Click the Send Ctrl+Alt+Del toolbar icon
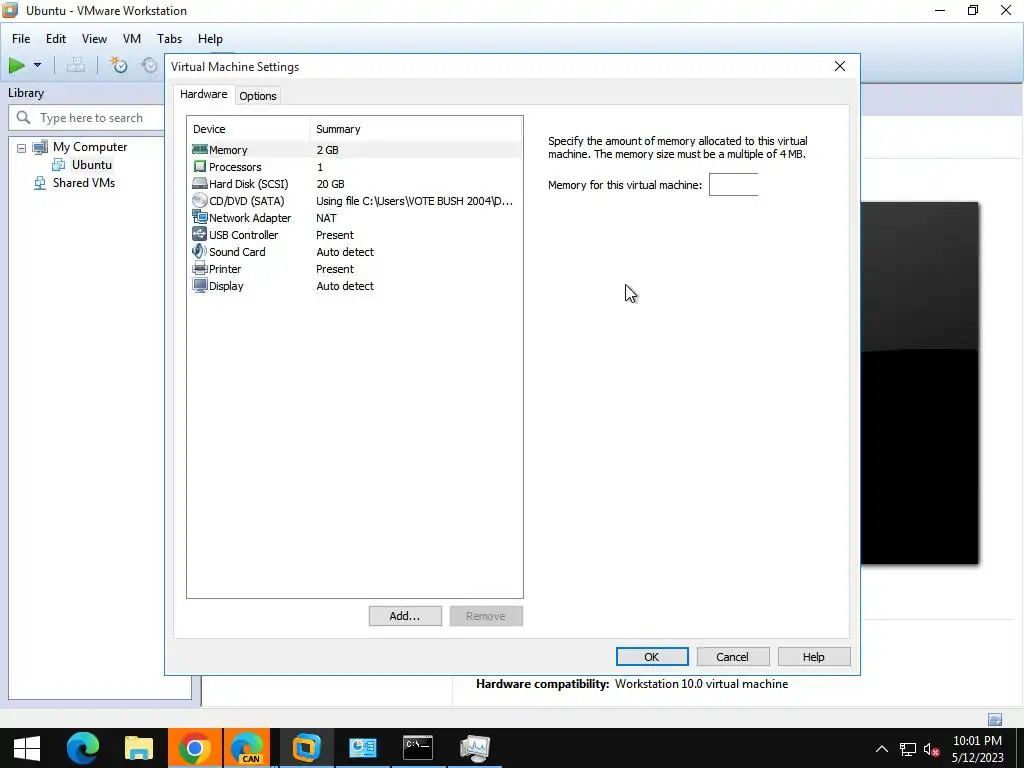1024x768 pixels. (76, 65)
